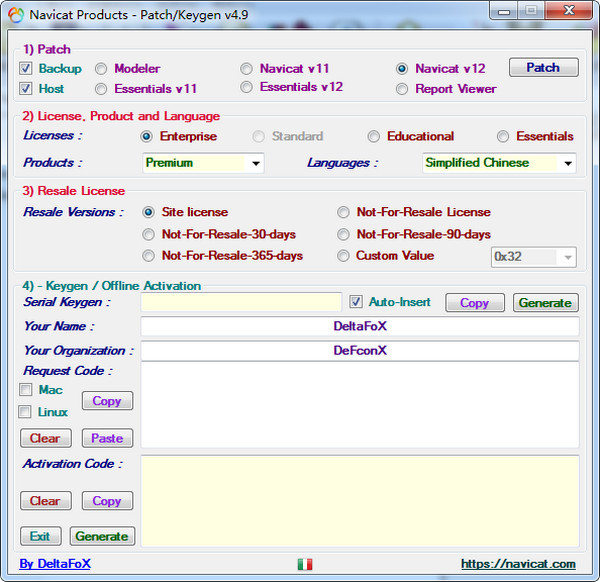
Task: Open the By DeltaFoX link
Action: [x=55, y=564]
